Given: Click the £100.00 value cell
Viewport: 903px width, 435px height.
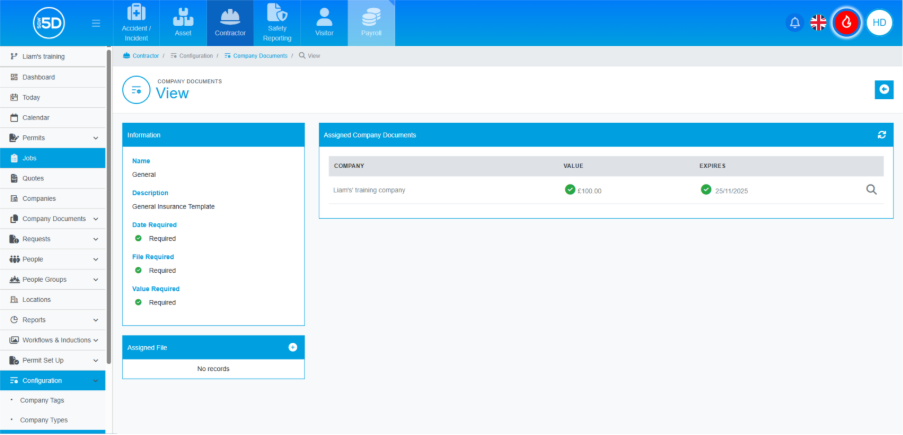Looking at the screenshot, I should click(590, 191).
